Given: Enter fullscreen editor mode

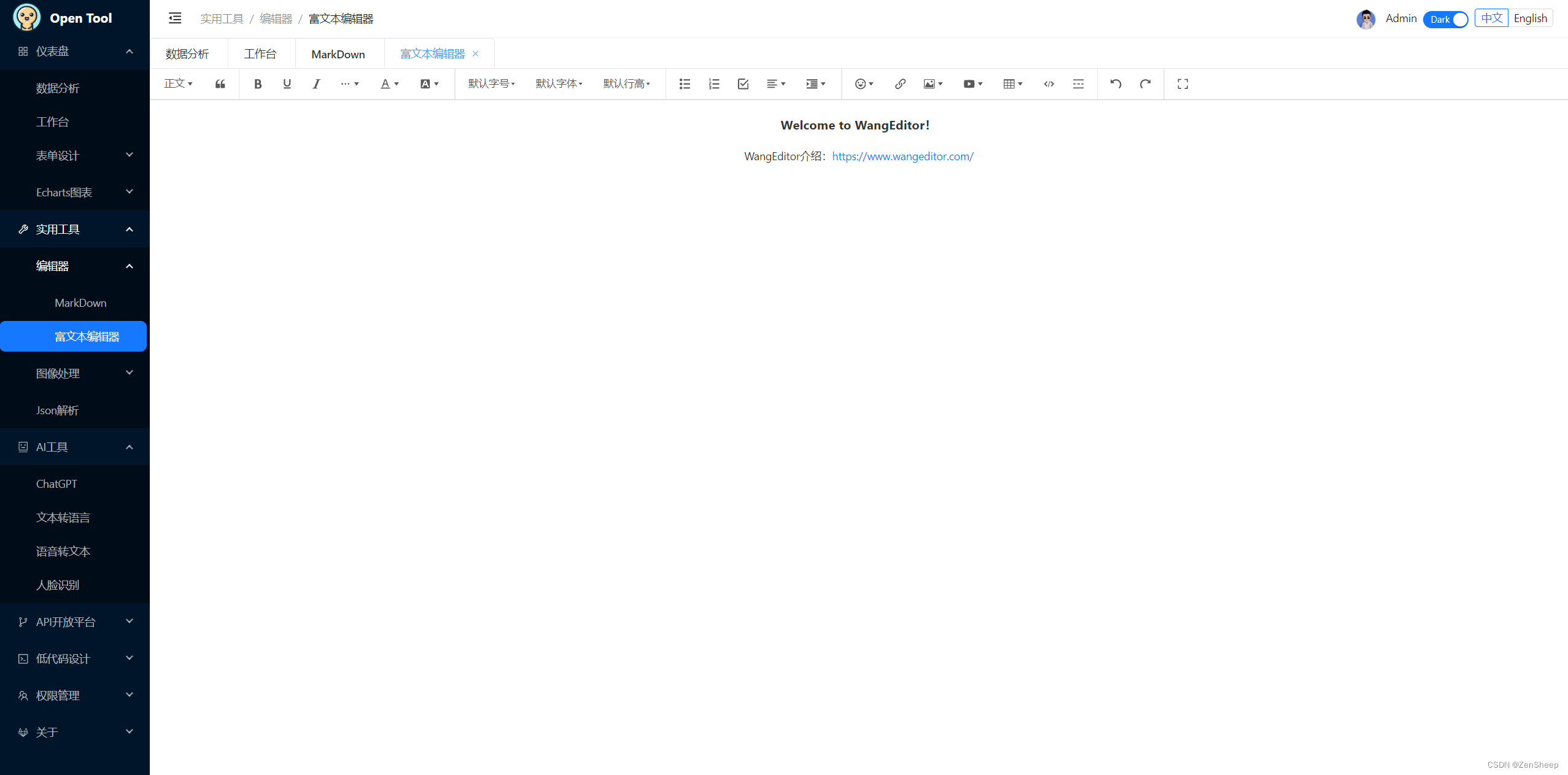Looking at the screenshot, I should tap(1182, 84).
